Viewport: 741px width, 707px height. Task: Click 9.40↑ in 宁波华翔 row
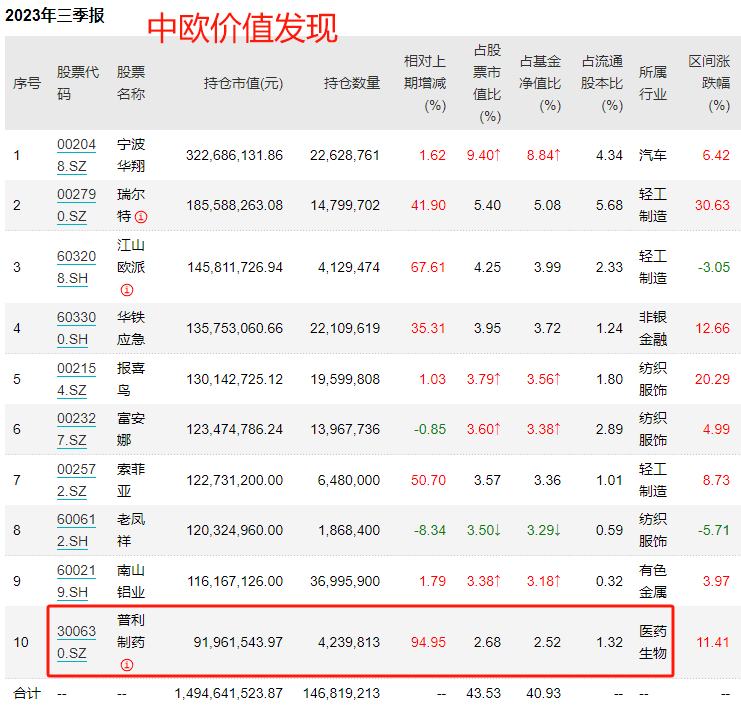click(x=483, y=155)
